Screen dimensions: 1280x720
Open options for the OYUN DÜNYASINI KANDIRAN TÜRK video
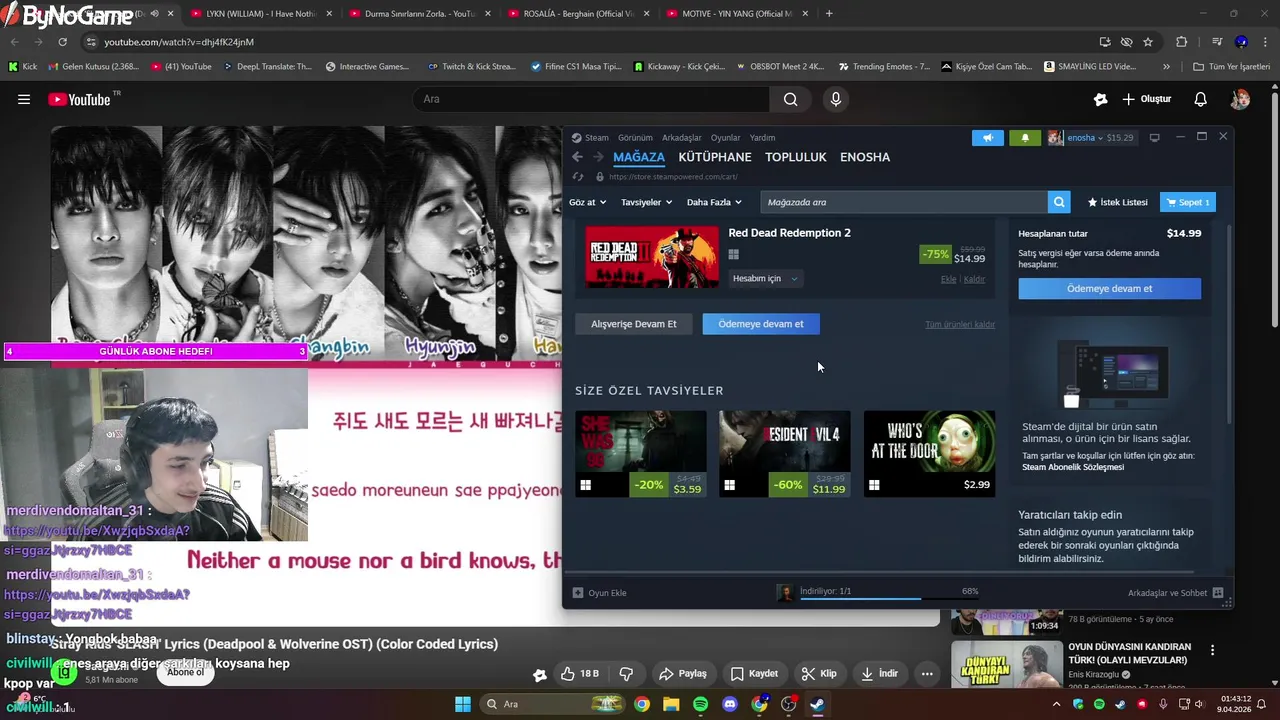tap(1212, 650)
